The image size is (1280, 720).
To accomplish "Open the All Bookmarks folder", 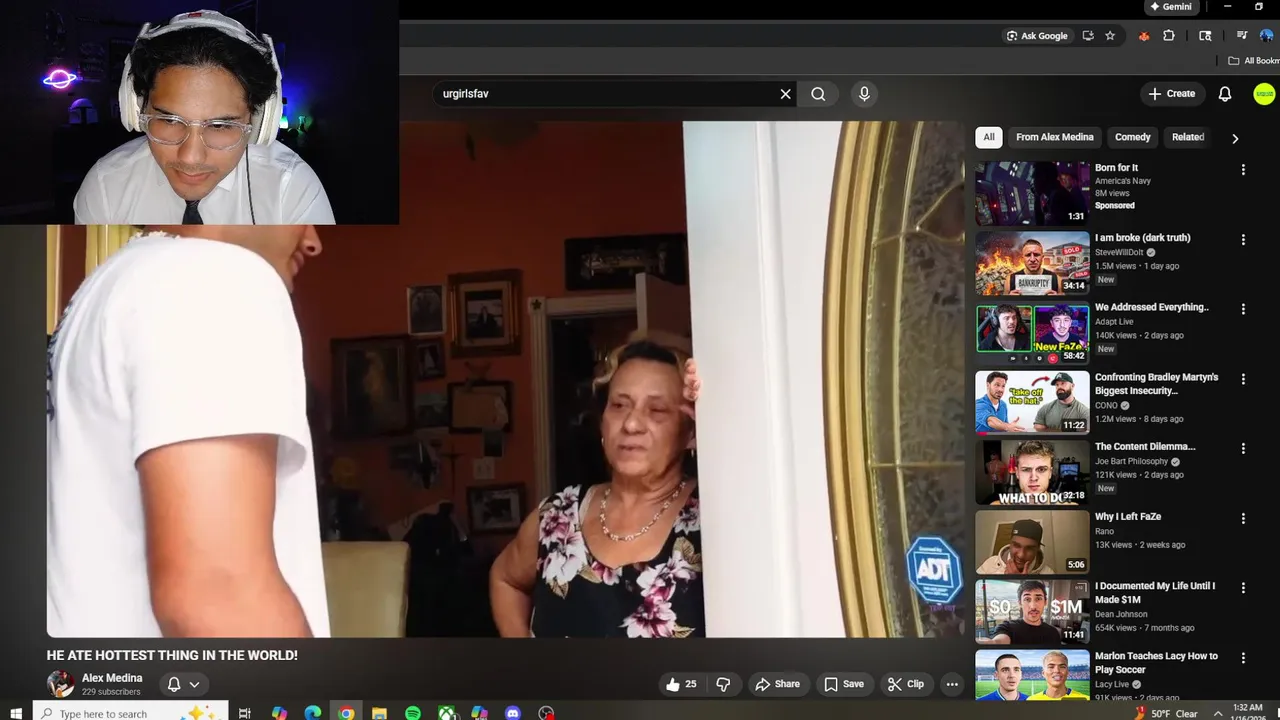I will tap(1254, 61).
